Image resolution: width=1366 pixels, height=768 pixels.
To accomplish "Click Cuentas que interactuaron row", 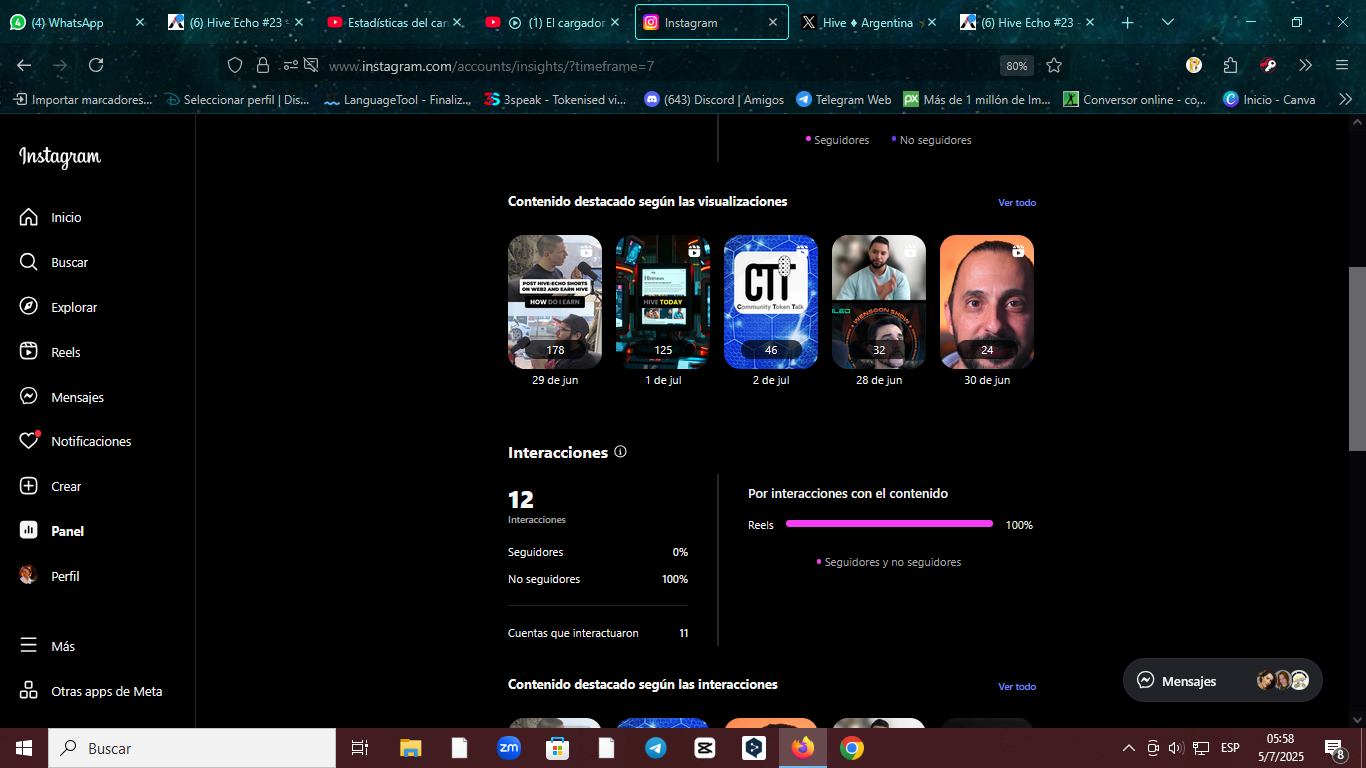I will 598,633.
